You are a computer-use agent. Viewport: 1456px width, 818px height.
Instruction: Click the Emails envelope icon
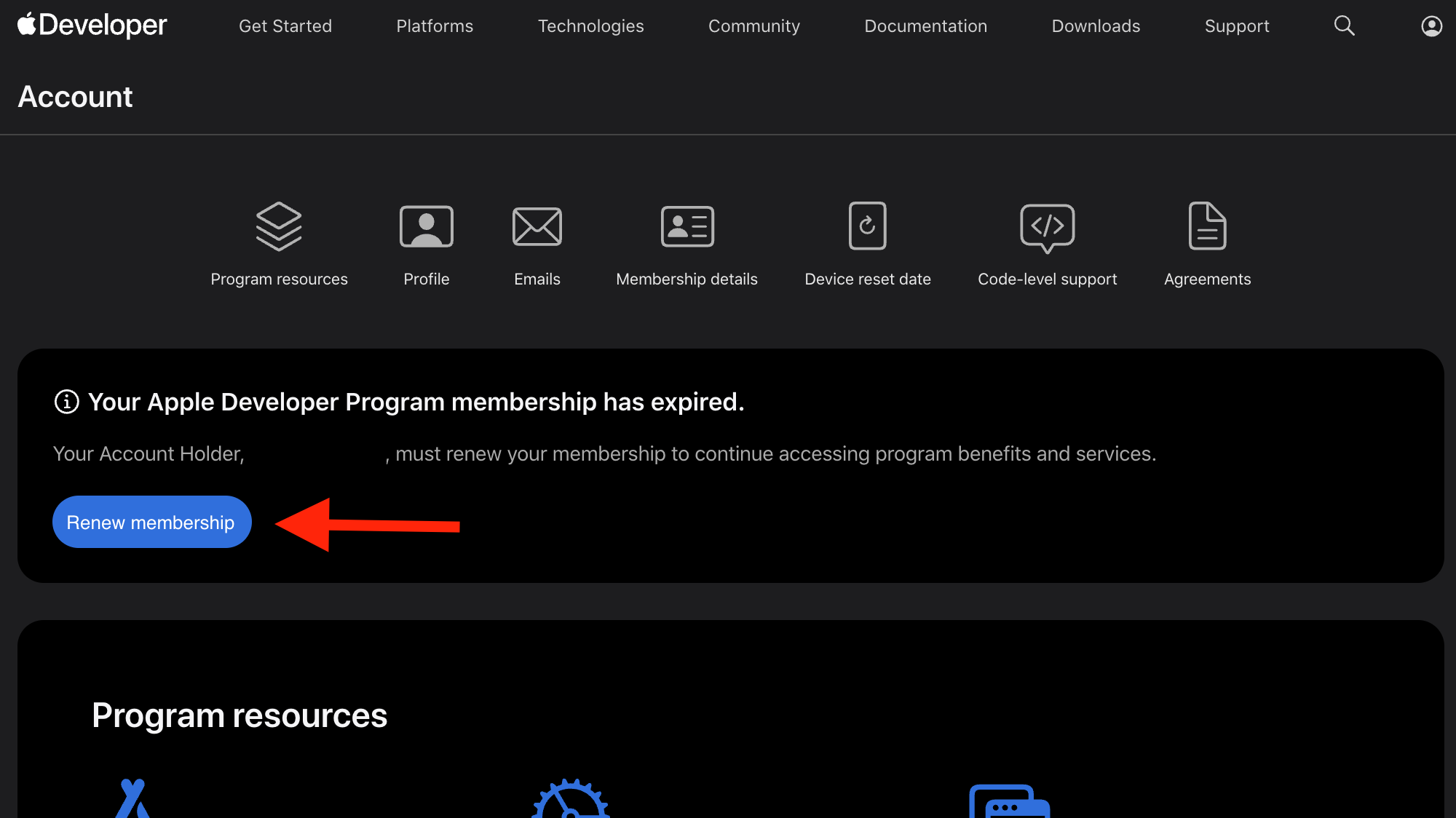coord(537,226)
